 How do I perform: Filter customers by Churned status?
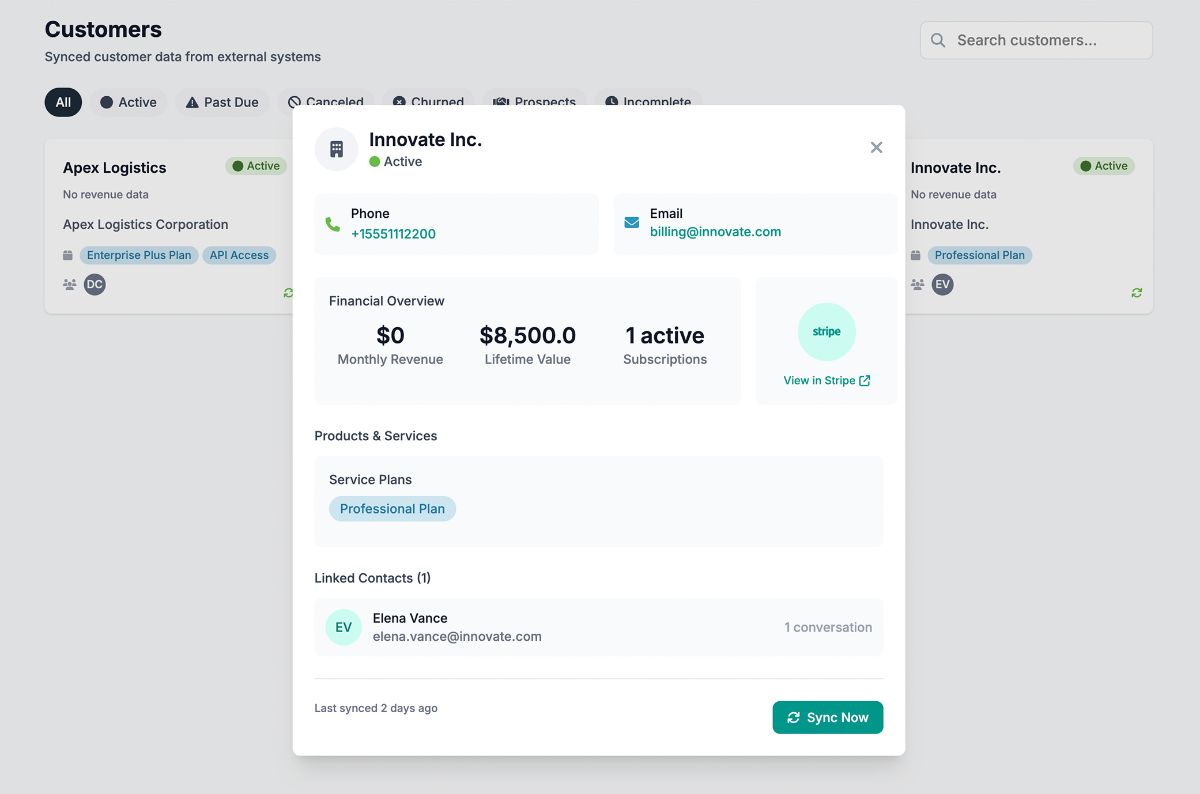click(x=428, y=101)
